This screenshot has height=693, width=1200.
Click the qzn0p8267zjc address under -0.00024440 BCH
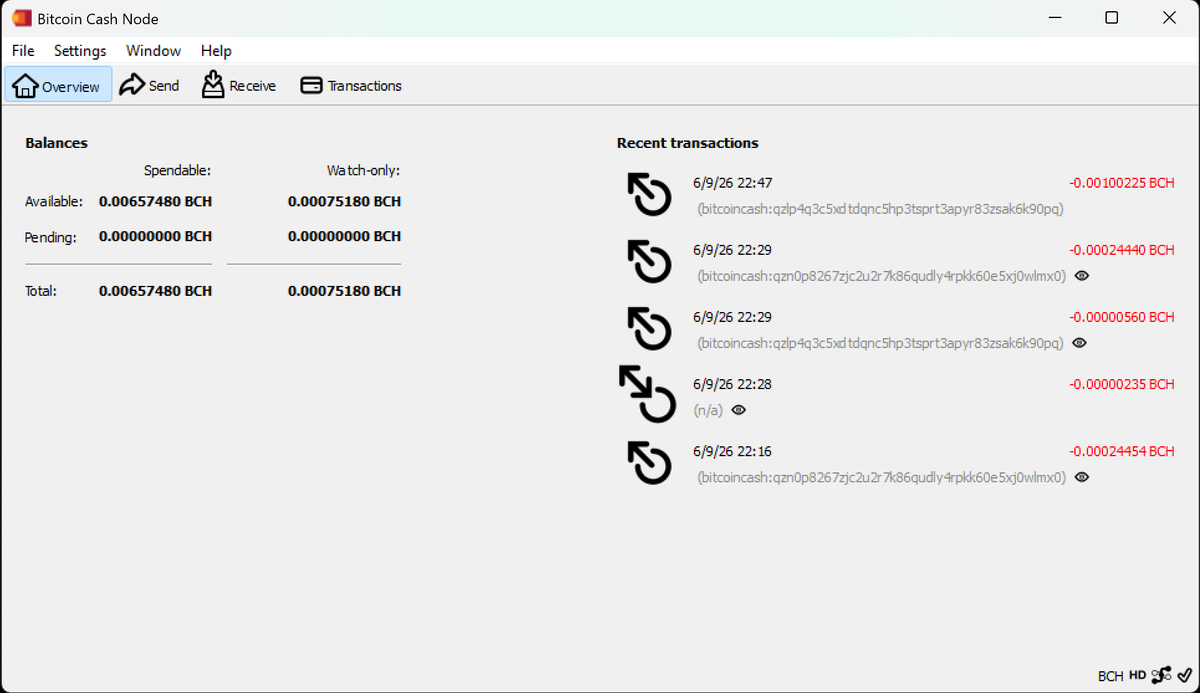coord(881,277)
